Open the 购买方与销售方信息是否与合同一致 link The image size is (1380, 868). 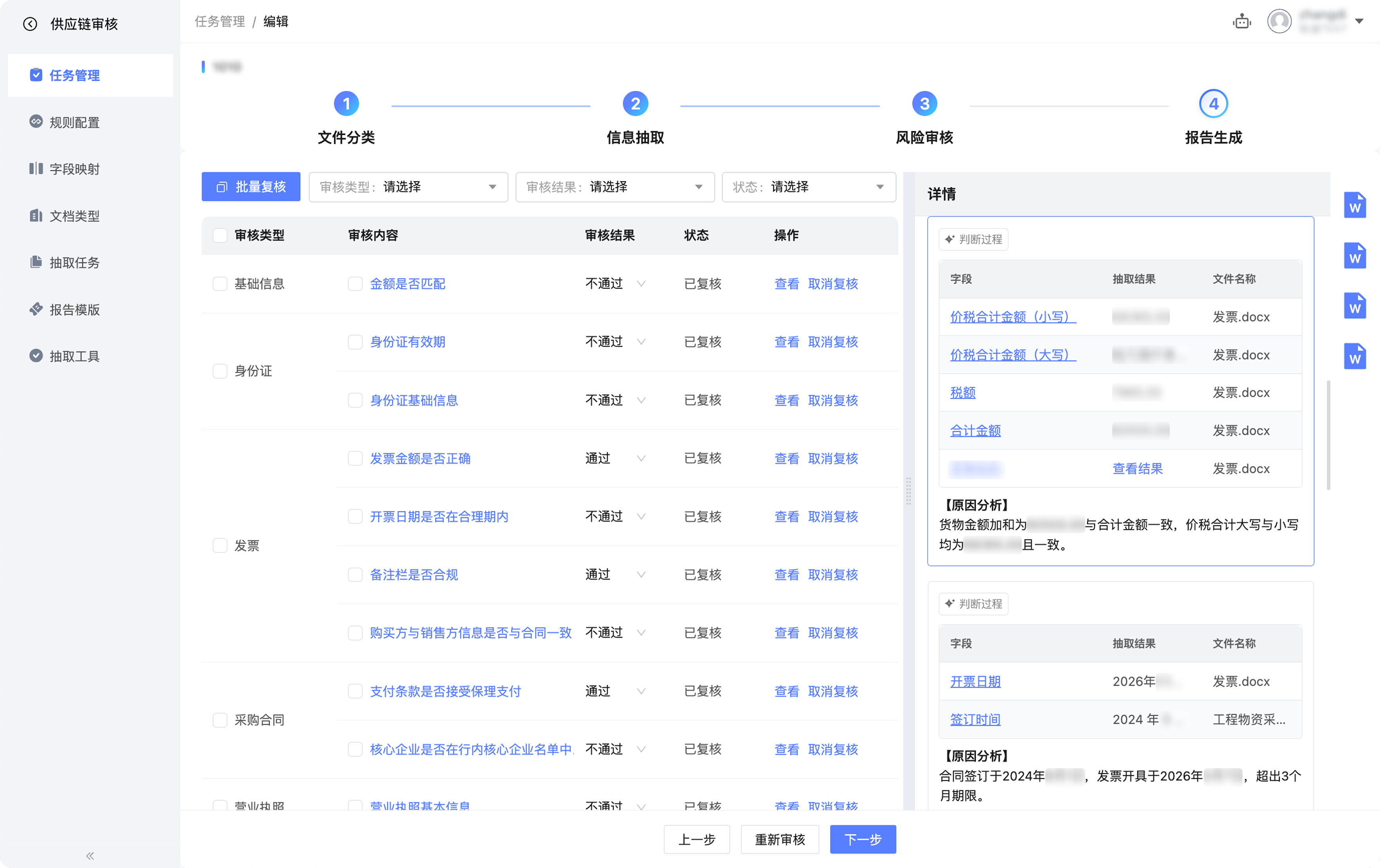click(471, 633)
